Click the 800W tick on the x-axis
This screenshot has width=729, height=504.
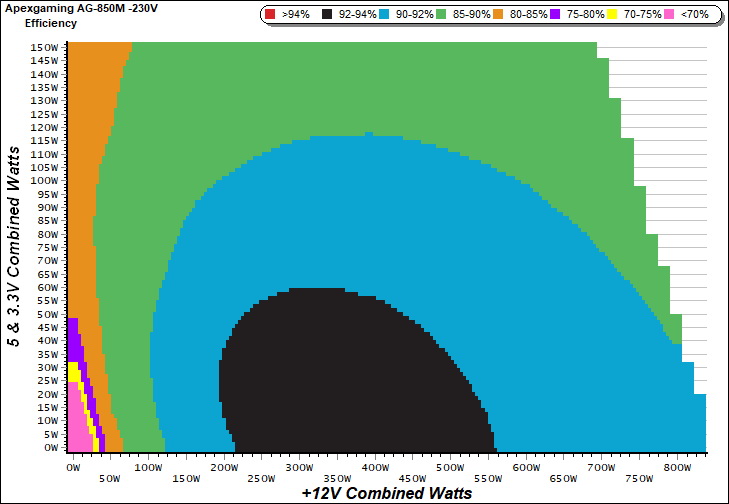tap(676, 467)
